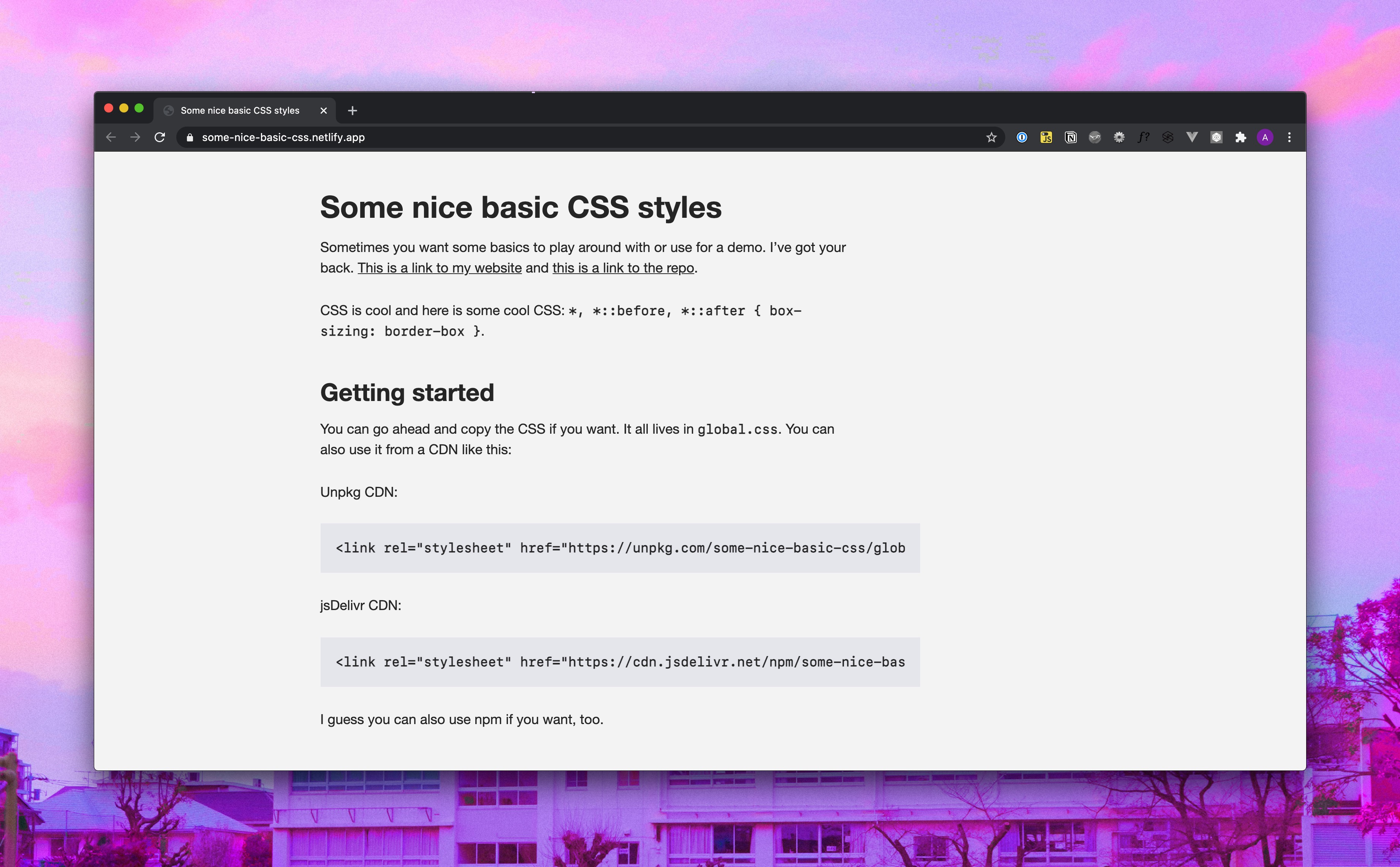Open the profile menu avatar
The height and width of the screenshot is (867, 1400).
1265,137
